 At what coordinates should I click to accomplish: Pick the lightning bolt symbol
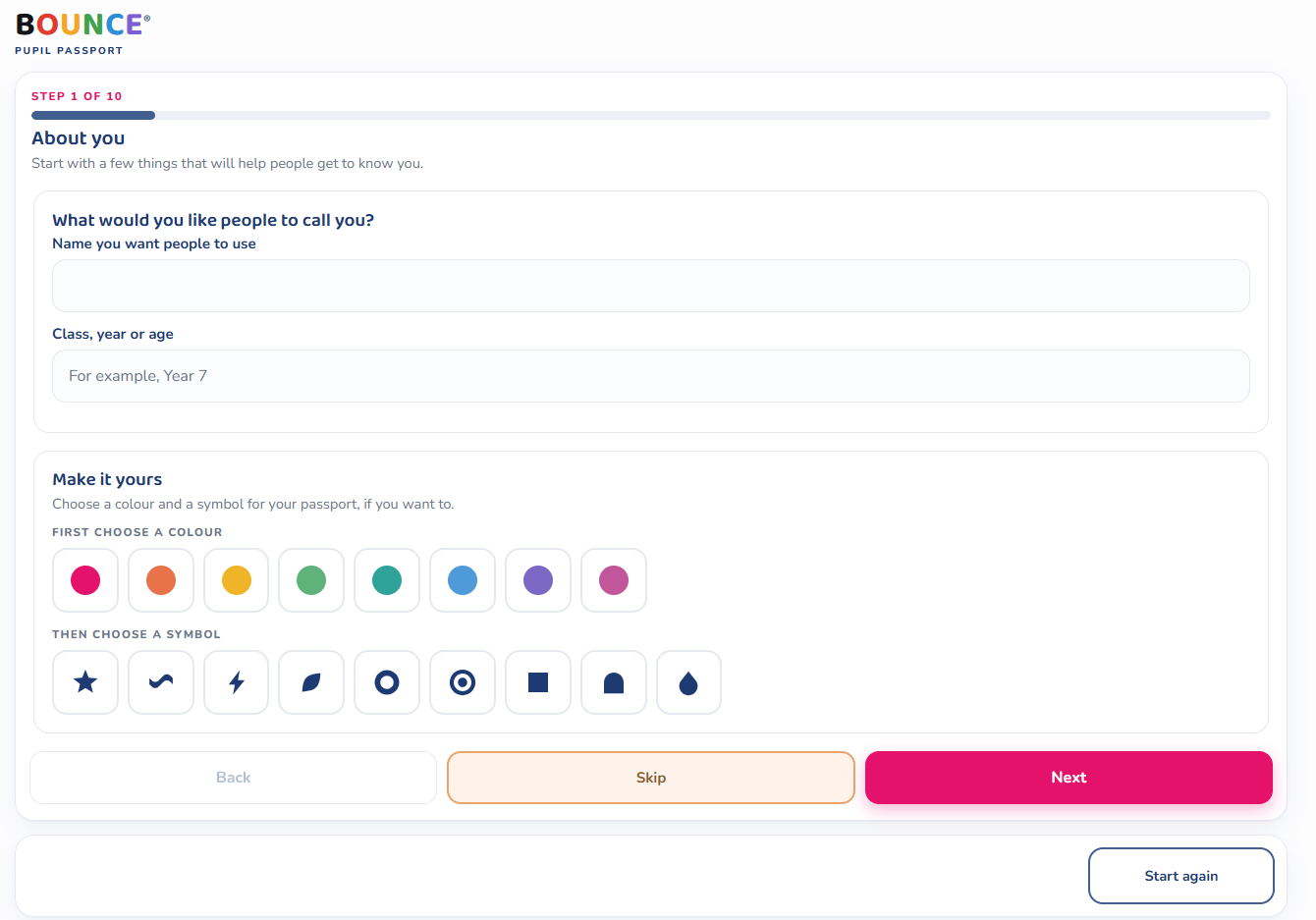pos(237,682)
